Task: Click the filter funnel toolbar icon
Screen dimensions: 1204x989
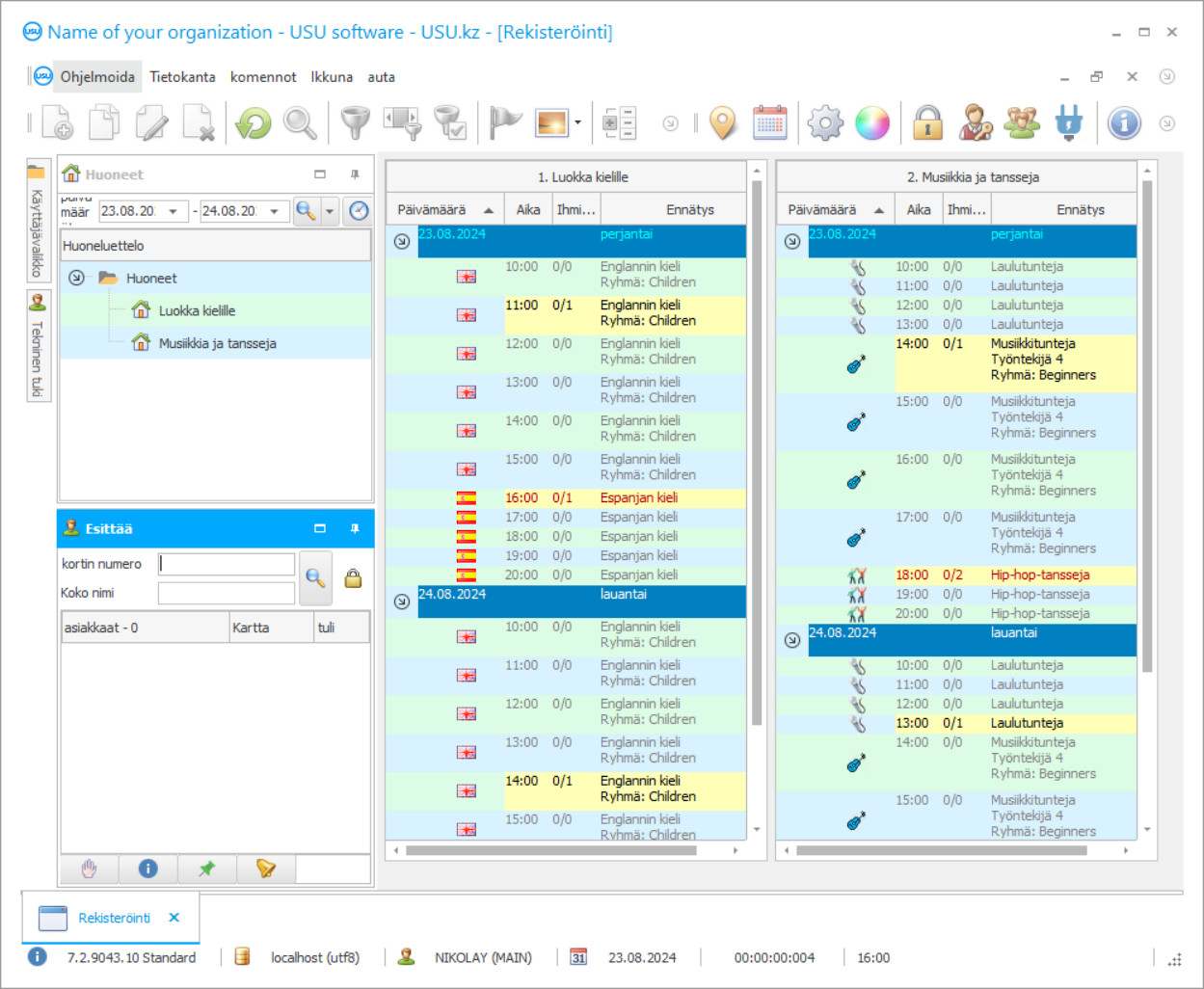Action: tap(356, 123)
